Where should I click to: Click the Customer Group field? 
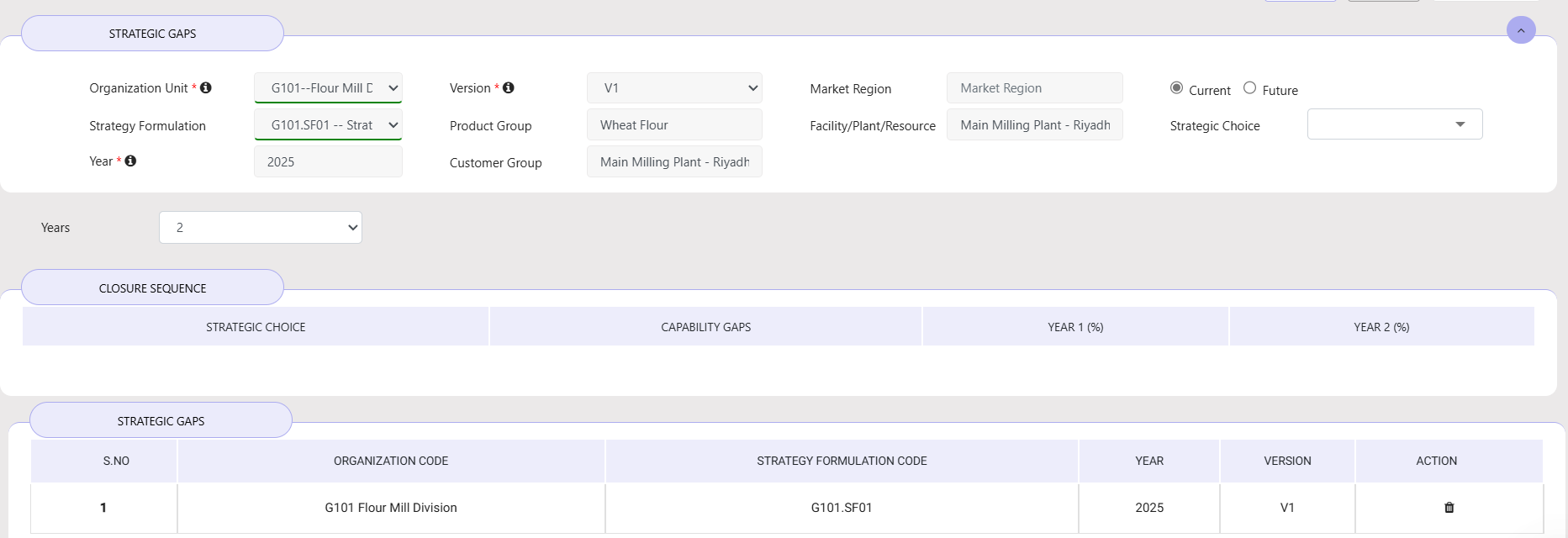coord(674,162)
